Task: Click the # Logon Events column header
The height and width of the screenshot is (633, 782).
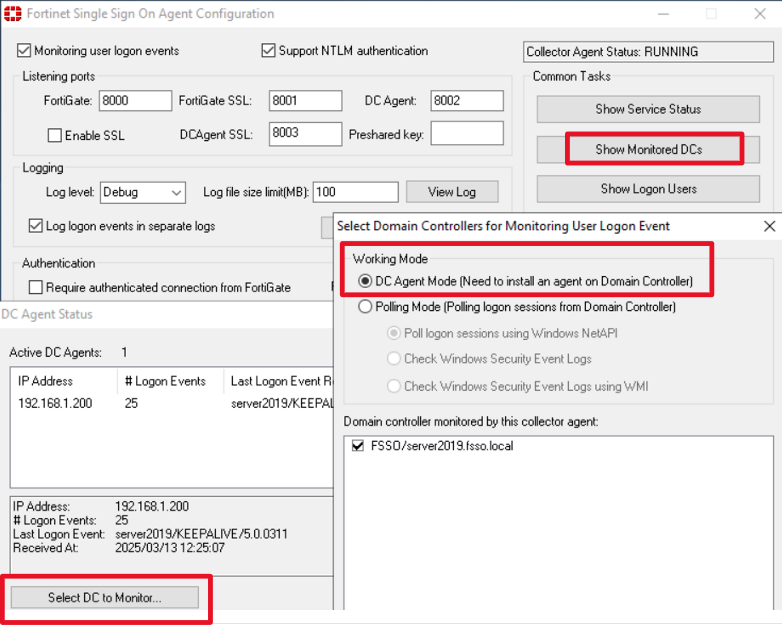Action: tap(171, 381)
